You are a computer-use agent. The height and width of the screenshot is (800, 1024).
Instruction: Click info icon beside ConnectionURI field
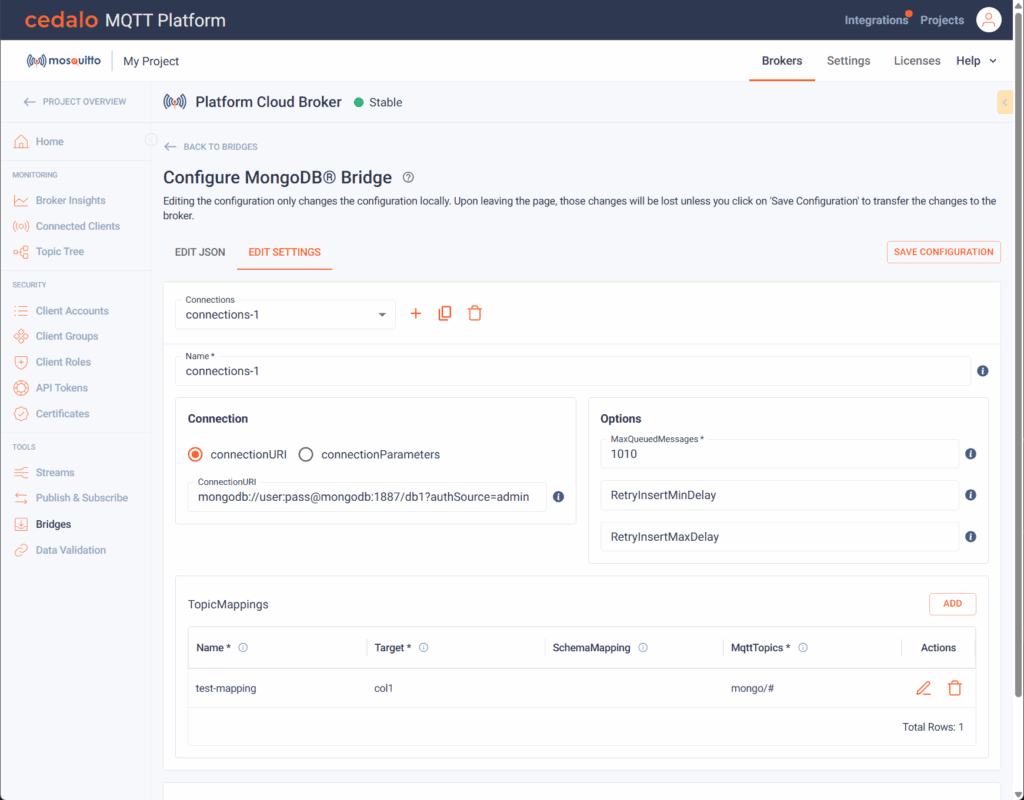tap(558, 496)
